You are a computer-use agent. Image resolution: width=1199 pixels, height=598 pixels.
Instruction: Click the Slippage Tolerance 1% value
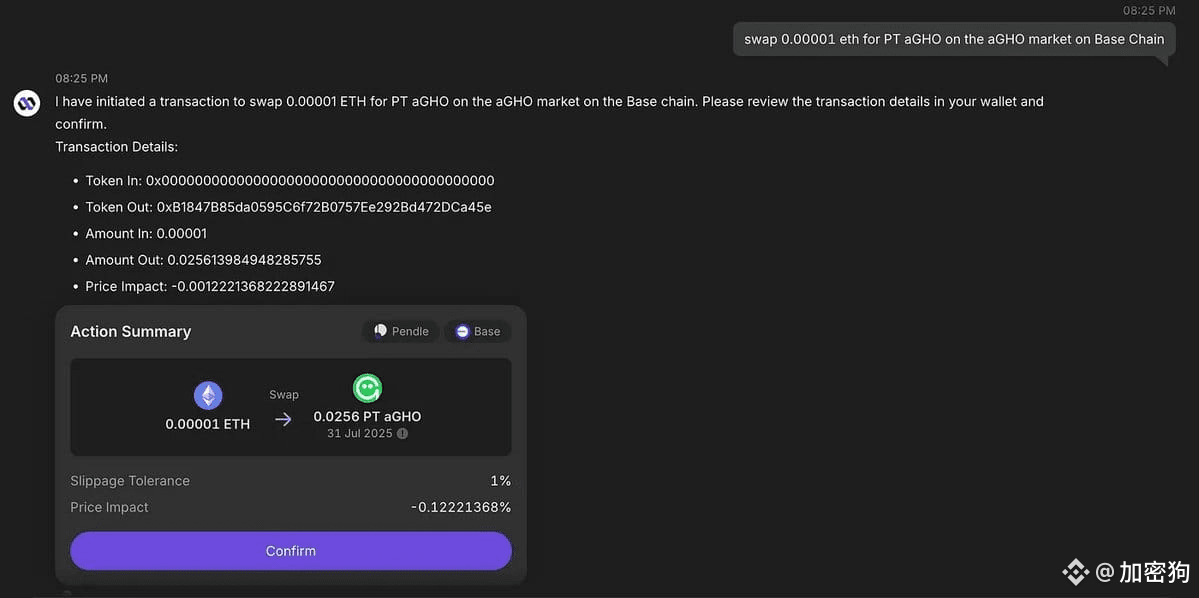501,481
